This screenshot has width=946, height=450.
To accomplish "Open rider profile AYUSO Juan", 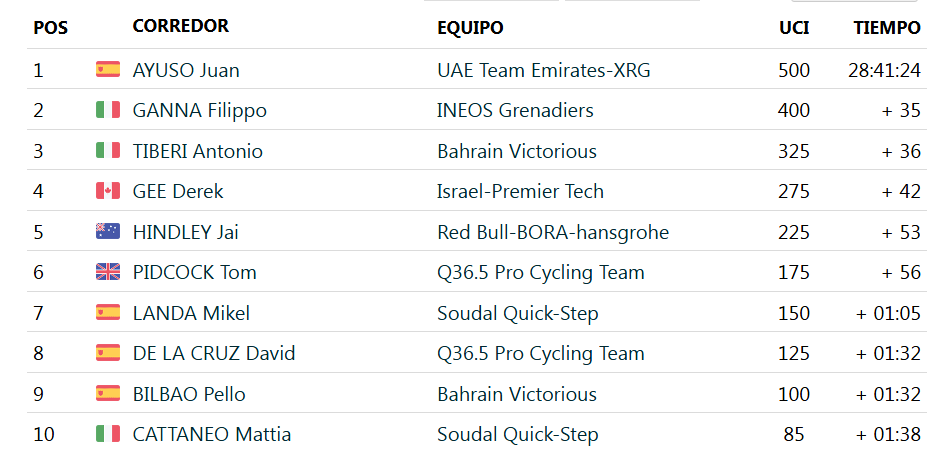I will [186, 71].
